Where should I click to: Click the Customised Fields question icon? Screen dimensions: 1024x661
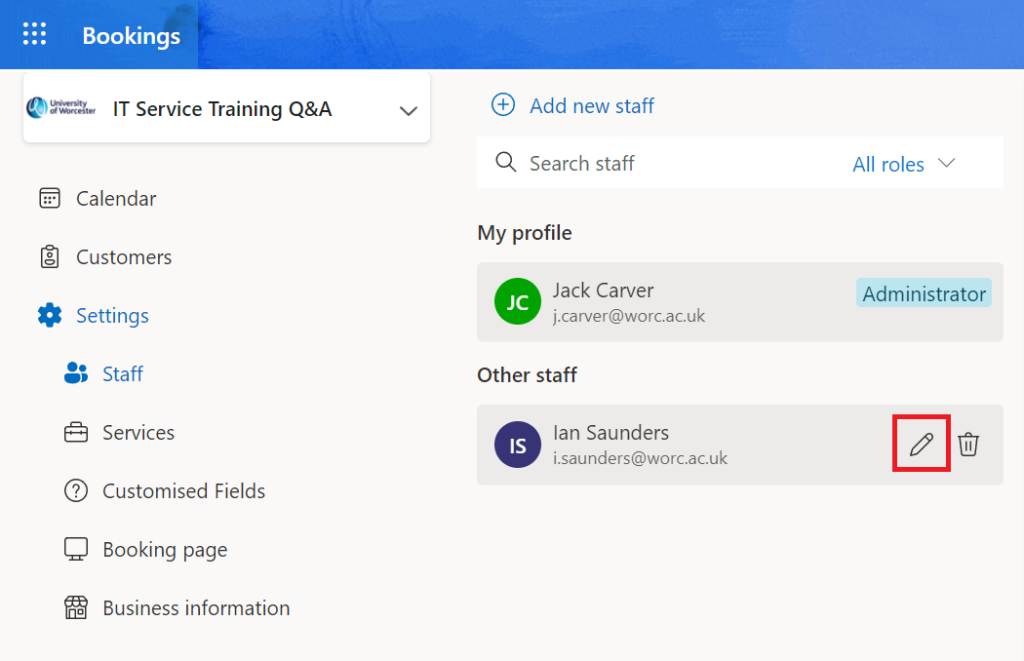[x=76, y=491]
